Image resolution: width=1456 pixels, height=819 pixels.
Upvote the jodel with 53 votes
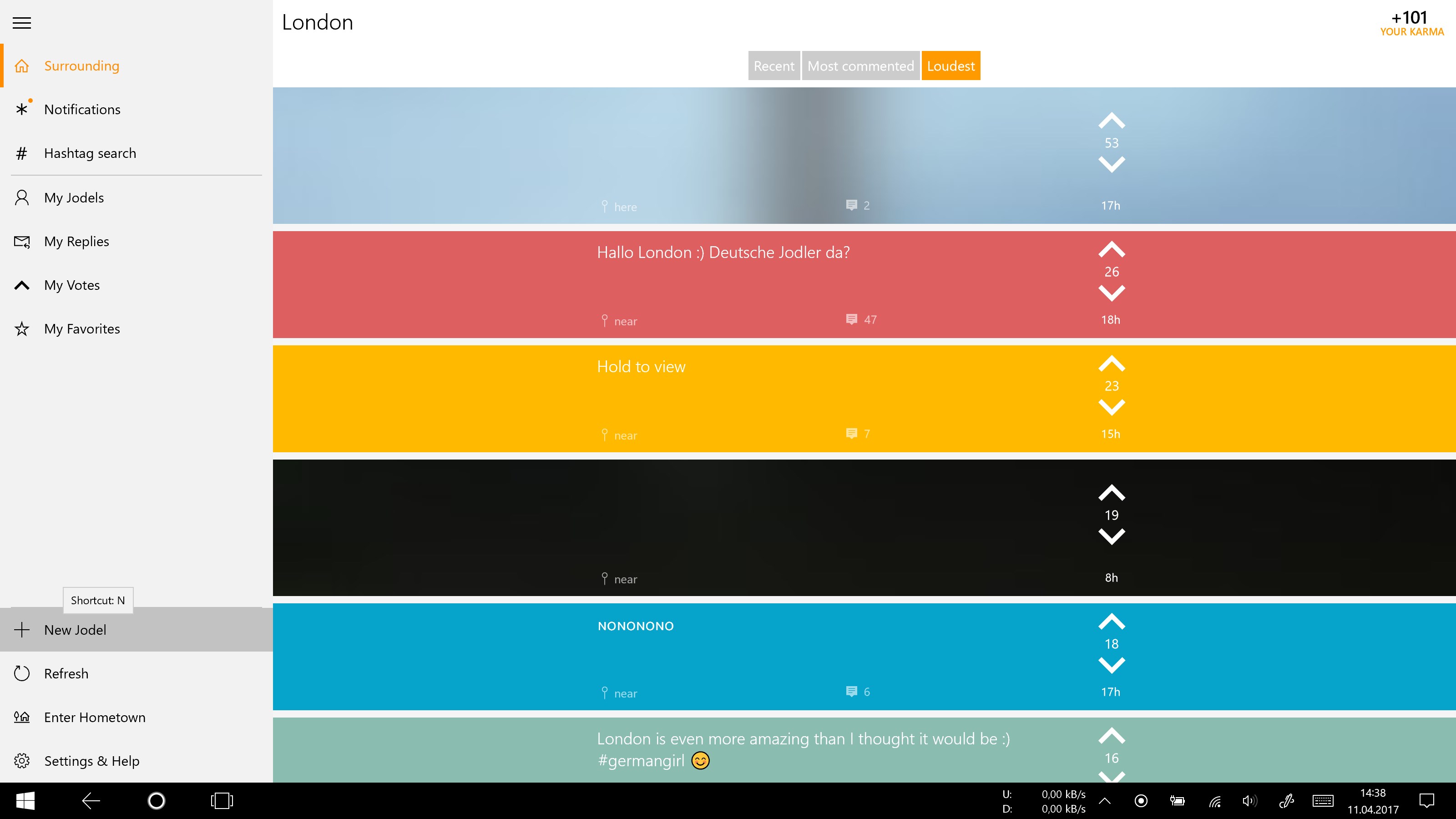coord(1111,121)
